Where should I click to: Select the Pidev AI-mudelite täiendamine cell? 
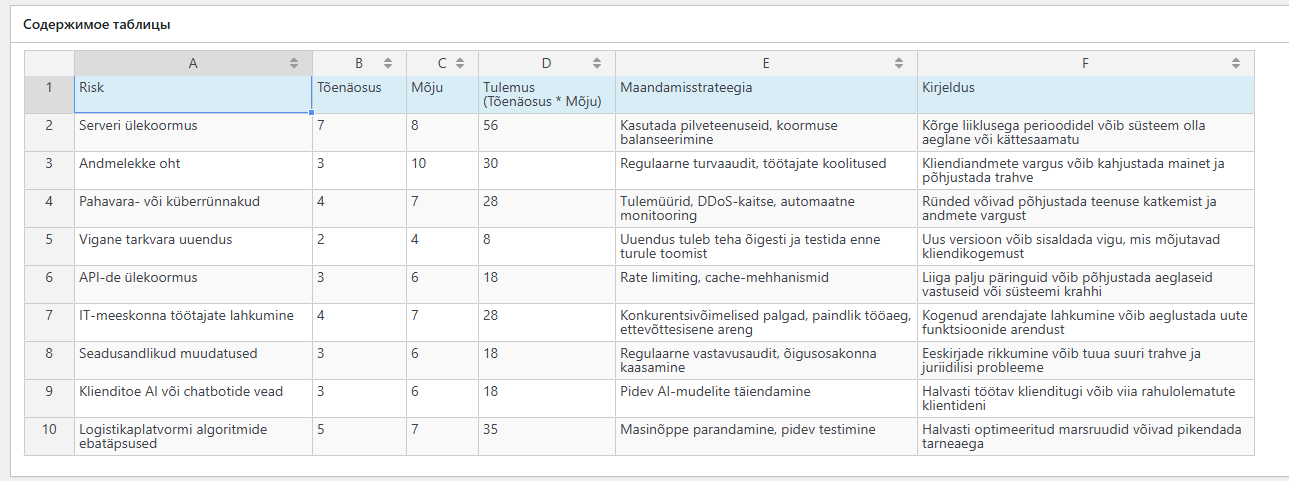[x=766, y=399]
